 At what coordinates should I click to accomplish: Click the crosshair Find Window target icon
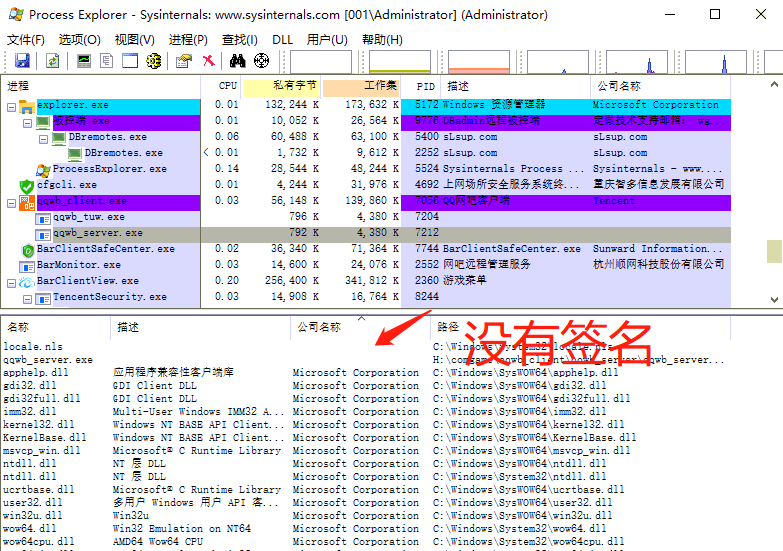pyautogui.click(x=261, y=61)
